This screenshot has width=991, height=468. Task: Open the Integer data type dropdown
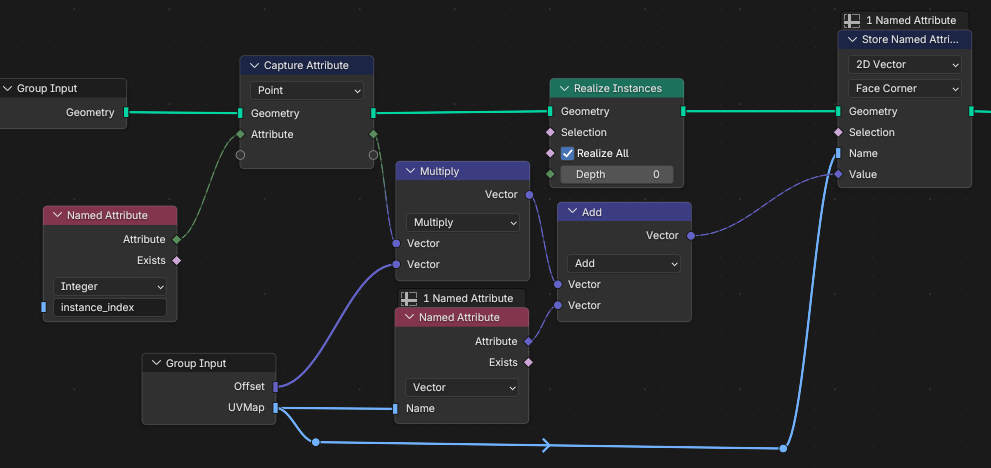[110, 286]
